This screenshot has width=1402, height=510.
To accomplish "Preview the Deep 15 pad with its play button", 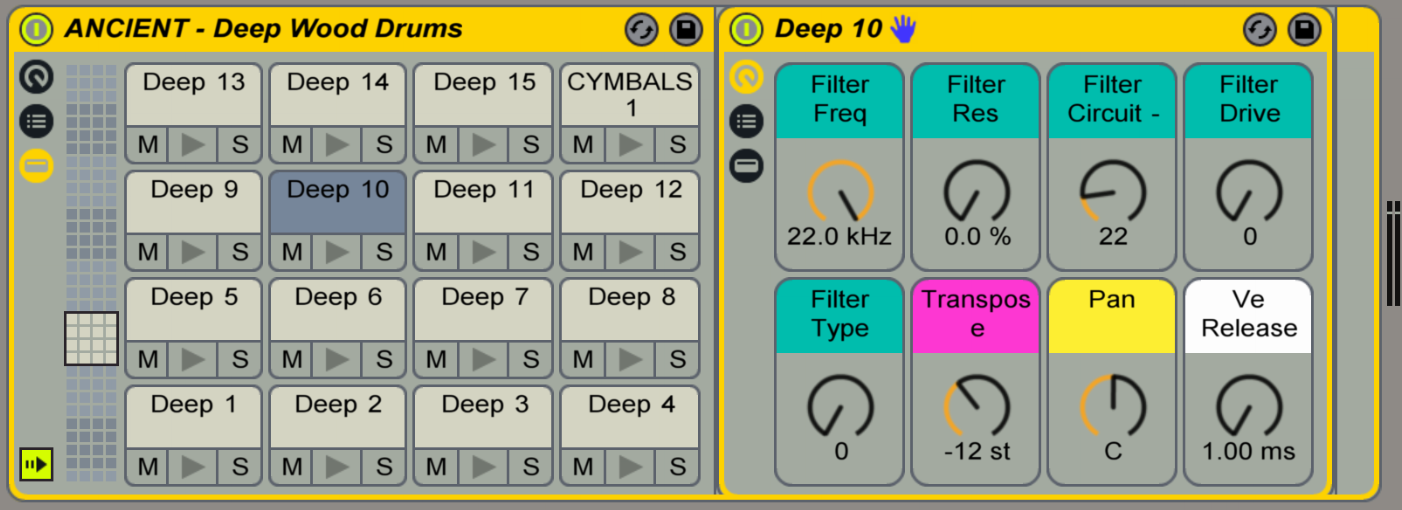I will click(x=484, y=145).
